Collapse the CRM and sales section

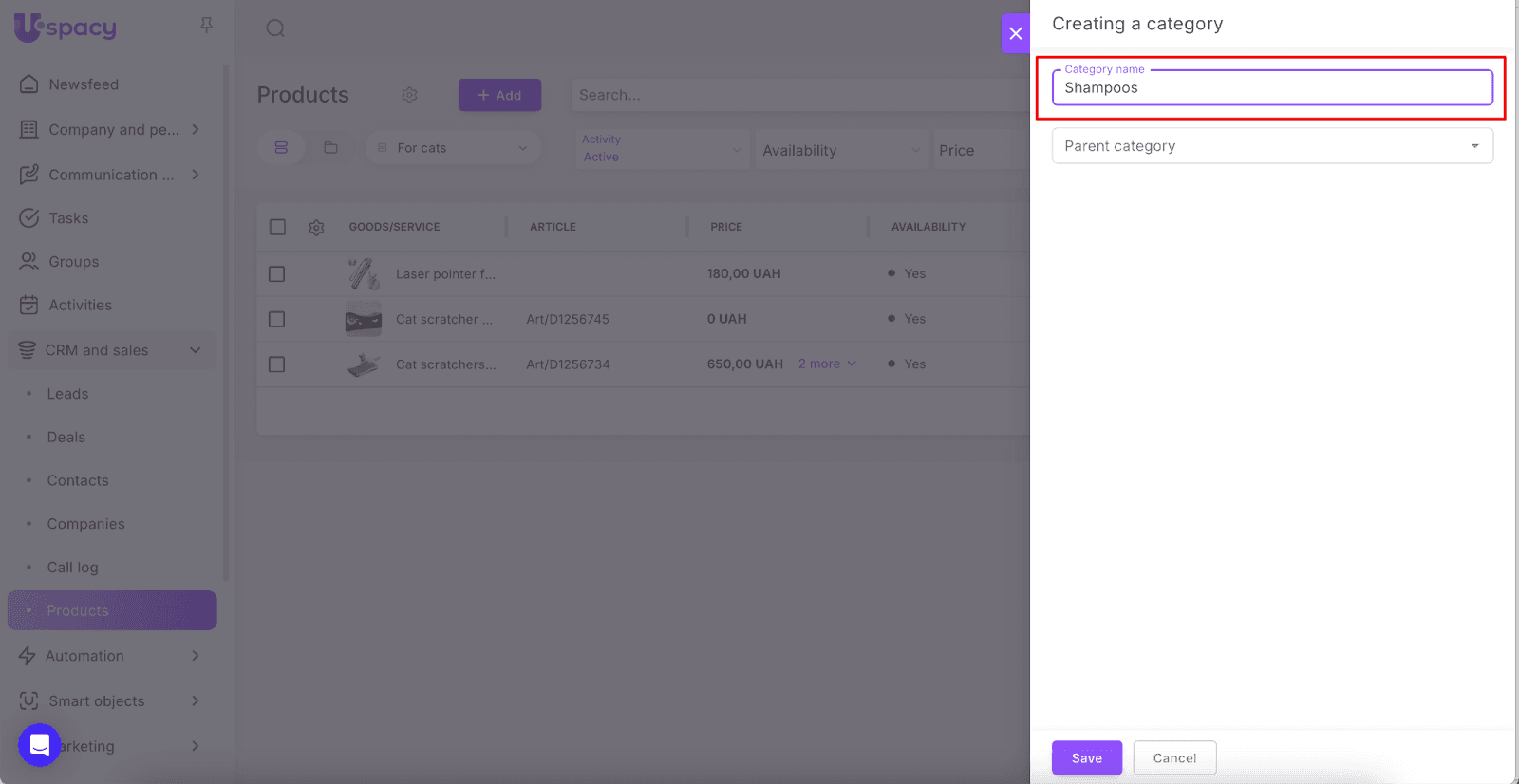coord(195,350)
